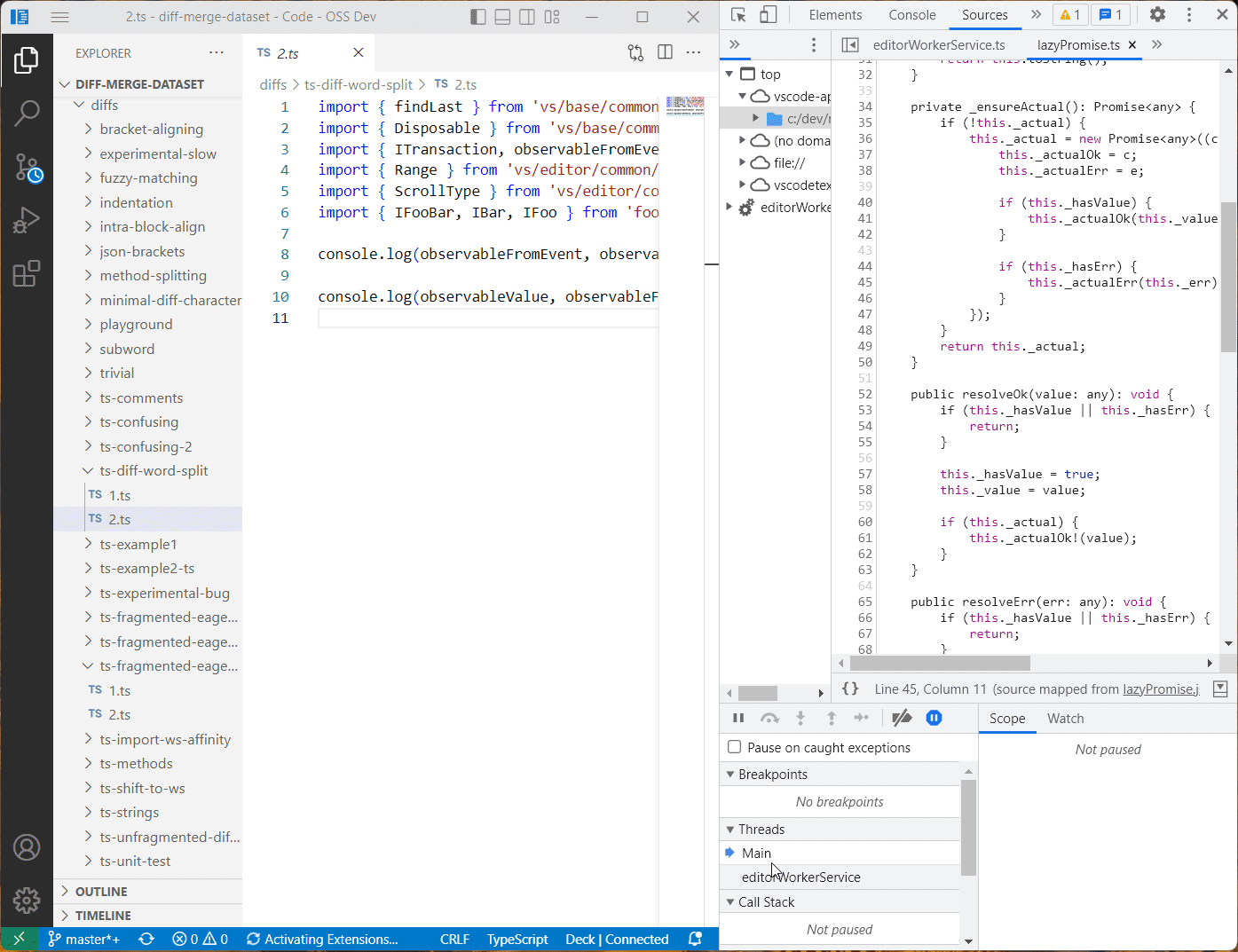Select element inspector tool in DevTools

point(738,15)
